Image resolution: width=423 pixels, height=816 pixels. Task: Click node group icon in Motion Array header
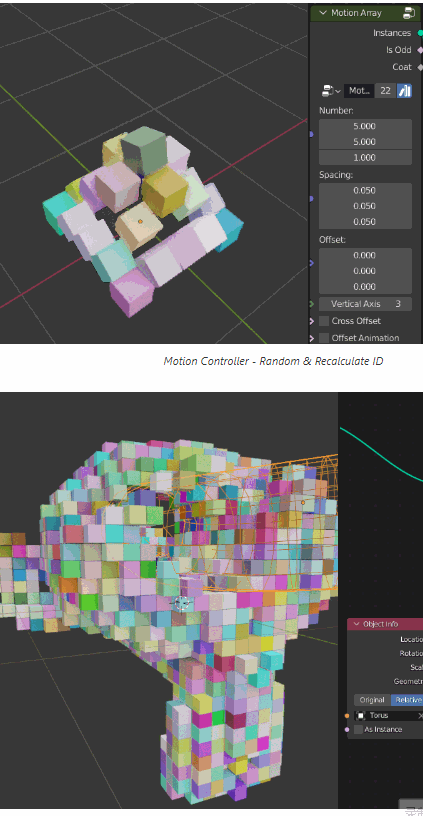pos(409,13)
